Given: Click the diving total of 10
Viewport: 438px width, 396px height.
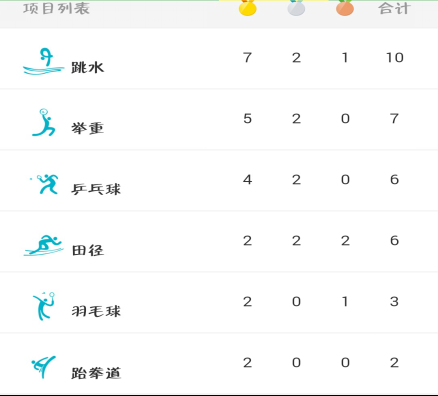Looking at the screenshot, I should pyautogui.click(x=395, y=58).
